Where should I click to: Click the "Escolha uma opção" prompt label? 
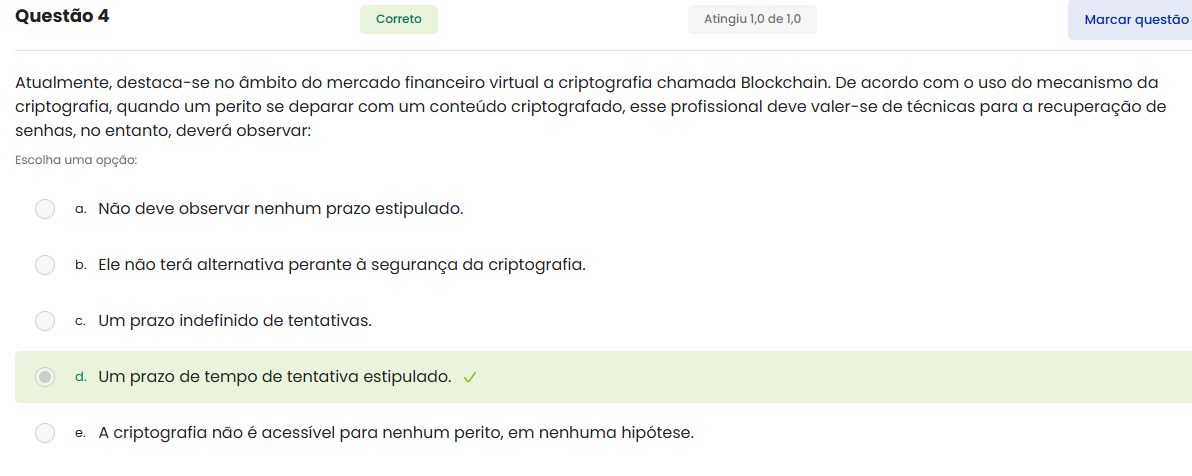(76, 159)
